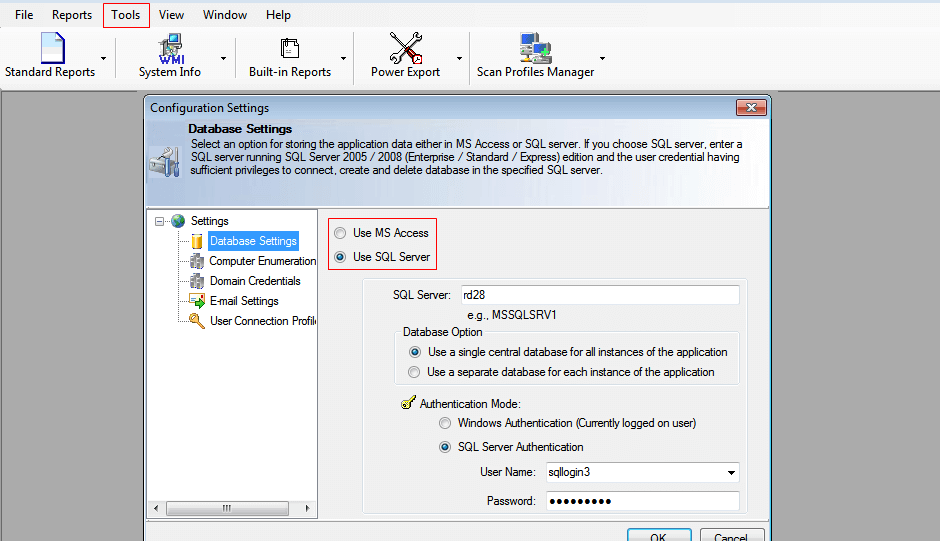Open the Built-in Reports icon

click(290, 48)
